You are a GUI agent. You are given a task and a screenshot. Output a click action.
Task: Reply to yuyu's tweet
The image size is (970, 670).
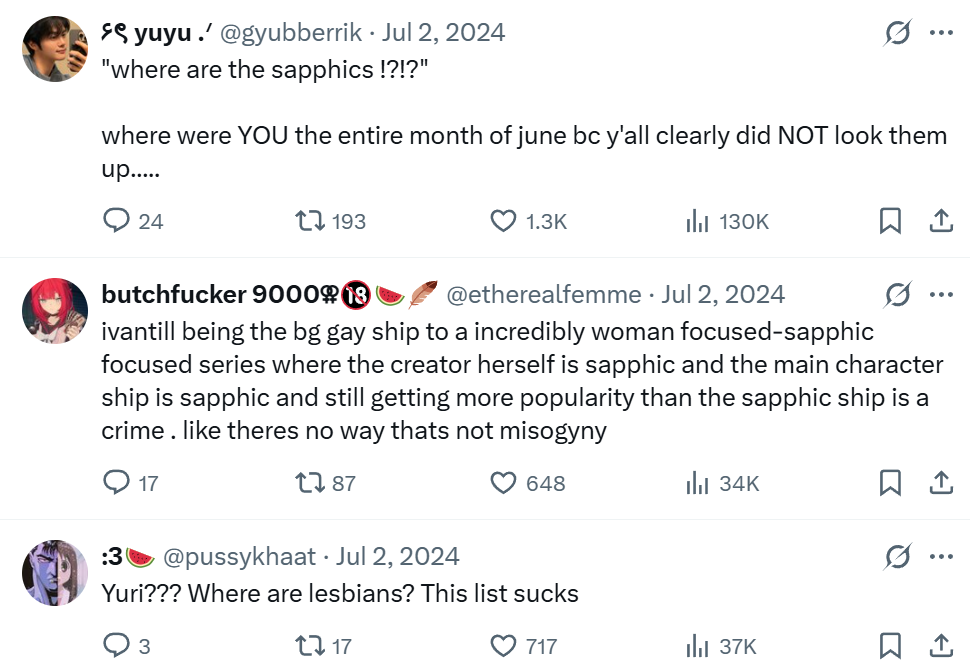coord(118,221)
